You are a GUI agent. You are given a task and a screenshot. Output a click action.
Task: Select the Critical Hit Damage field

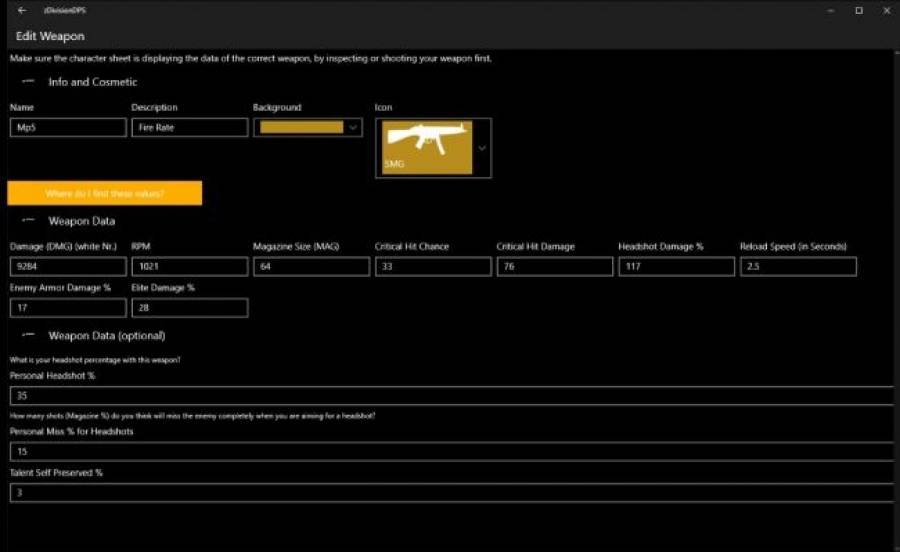[554, 267]
